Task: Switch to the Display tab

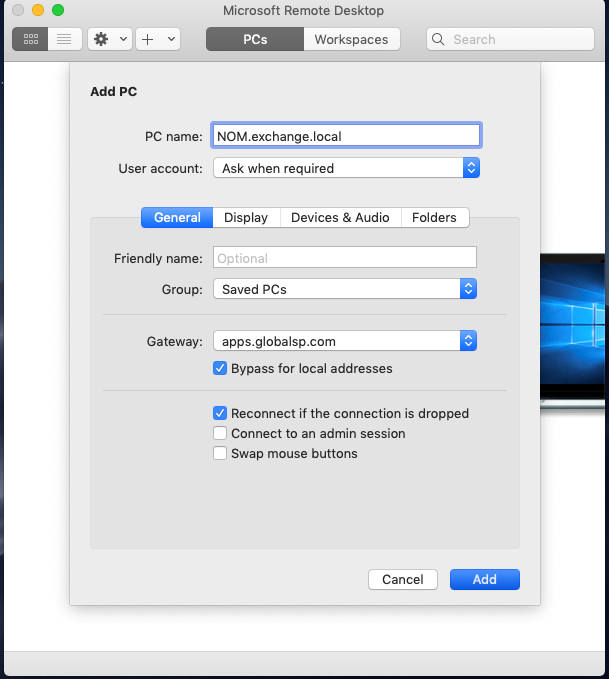Action: click(246, 217)
